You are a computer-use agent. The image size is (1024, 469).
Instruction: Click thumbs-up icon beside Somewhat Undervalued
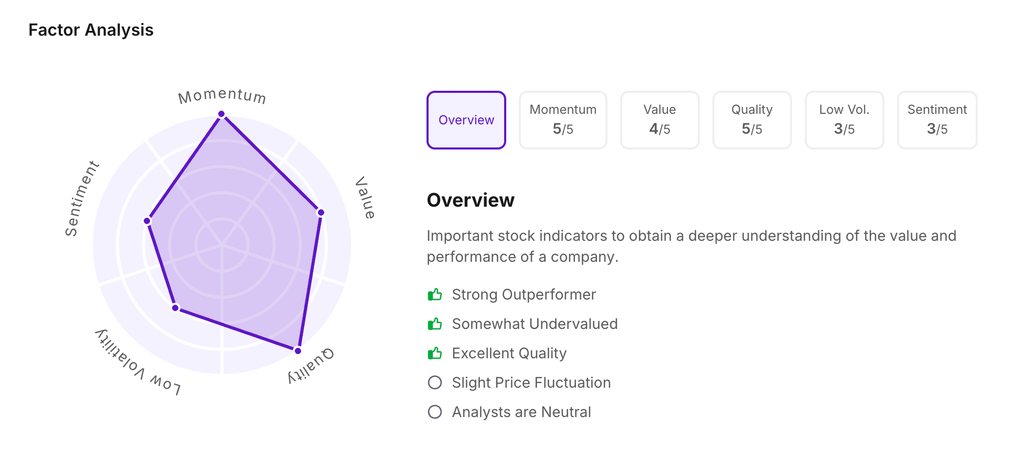point(435,324)
